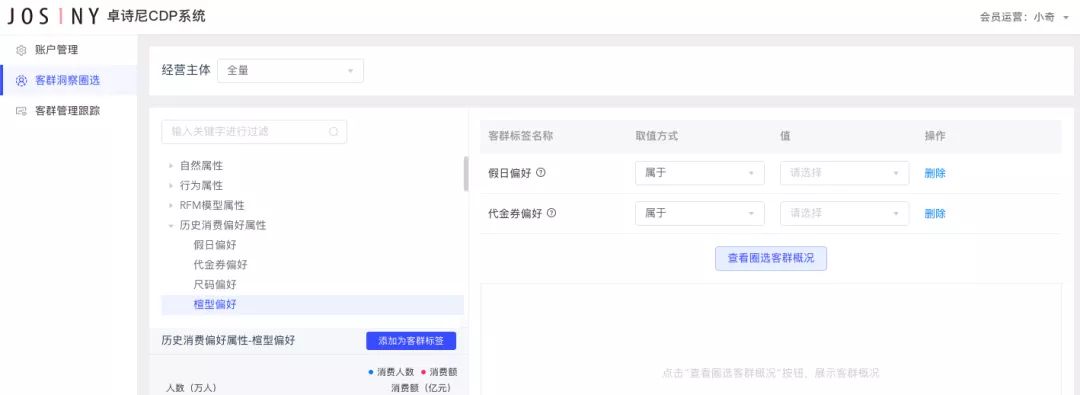Click the 客群洞察圈选 user icon
1080x395 pixels.
(x=21, y=81)
